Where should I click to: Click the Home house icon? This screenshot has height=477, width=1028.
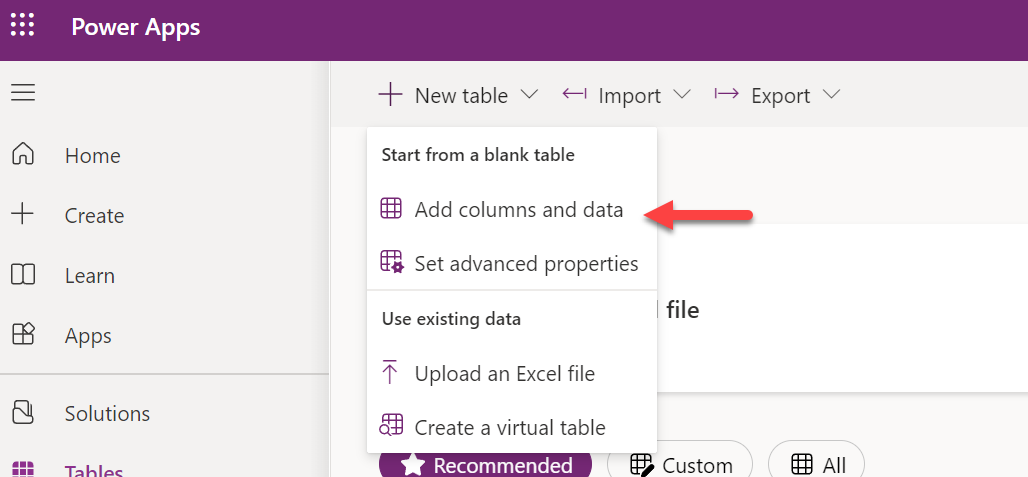(23, 155)
